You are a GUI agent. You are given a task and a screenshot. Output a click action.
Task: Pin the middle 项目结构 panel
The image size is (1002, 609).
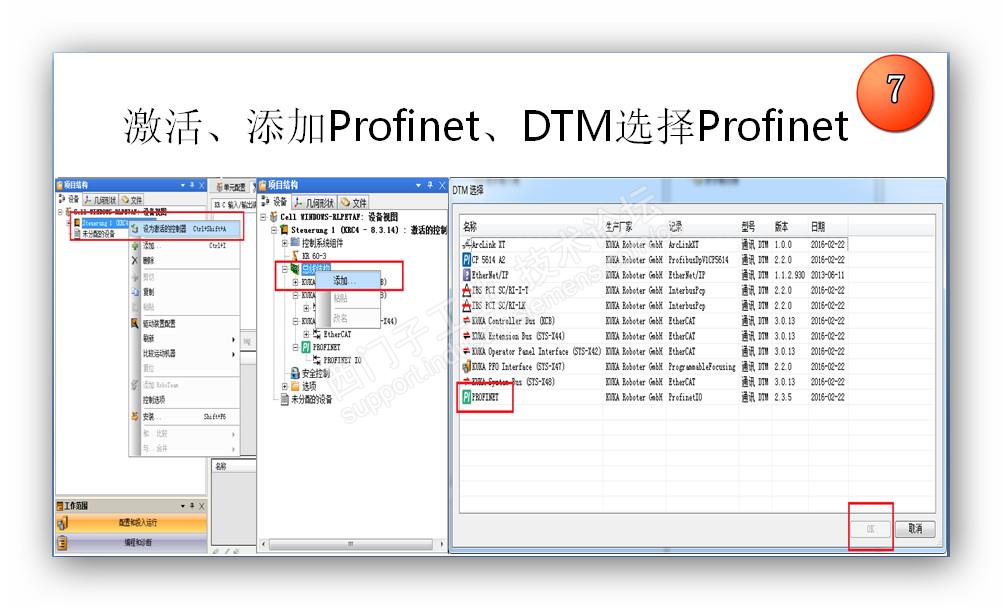point(430,185)
